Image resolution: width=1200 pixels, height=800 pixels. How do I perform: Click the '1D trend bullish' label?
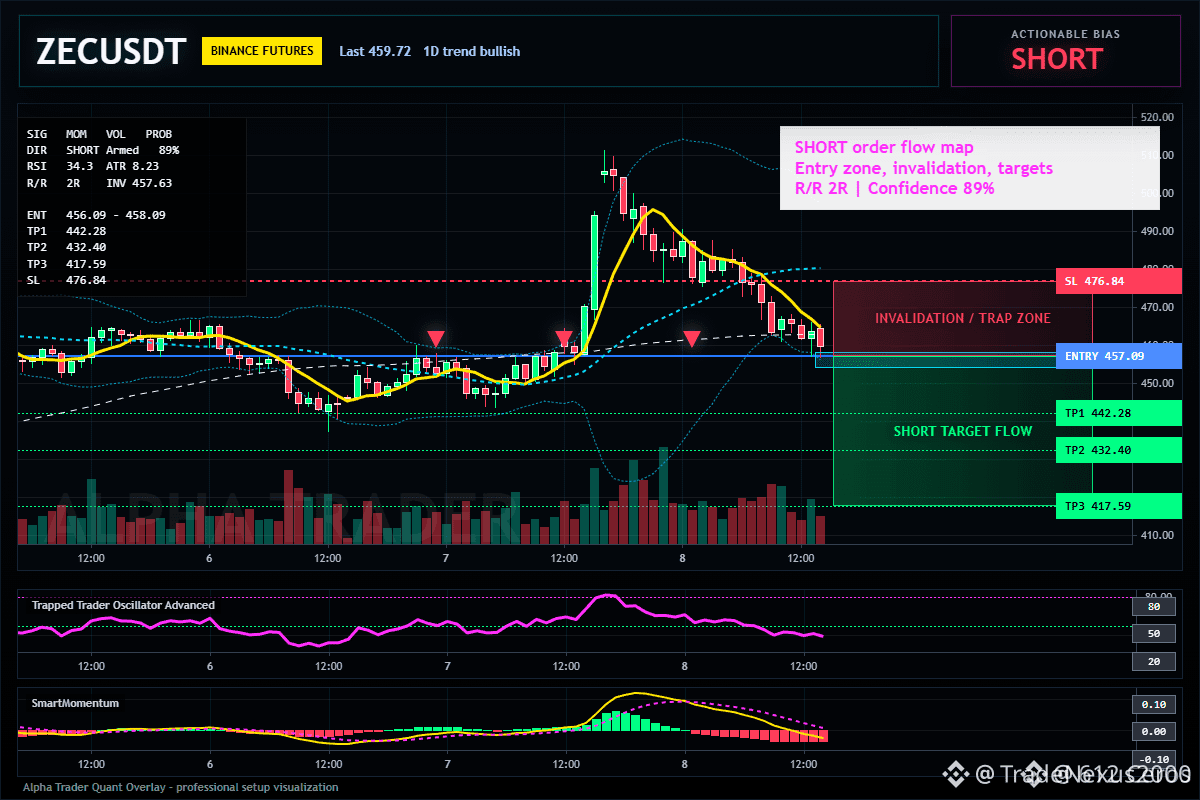click(x=471, y=51)
